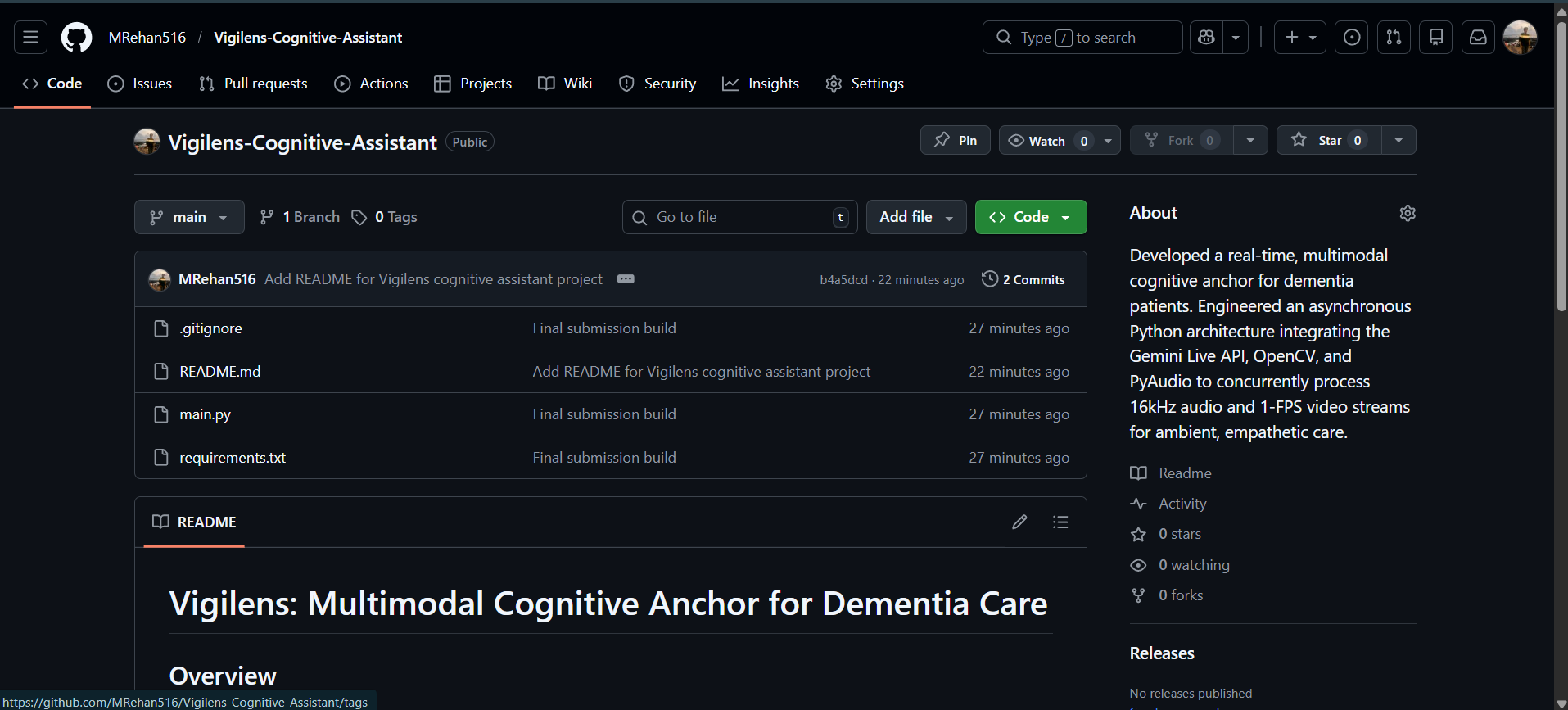Show README outline list icon

pos(1060,522)
